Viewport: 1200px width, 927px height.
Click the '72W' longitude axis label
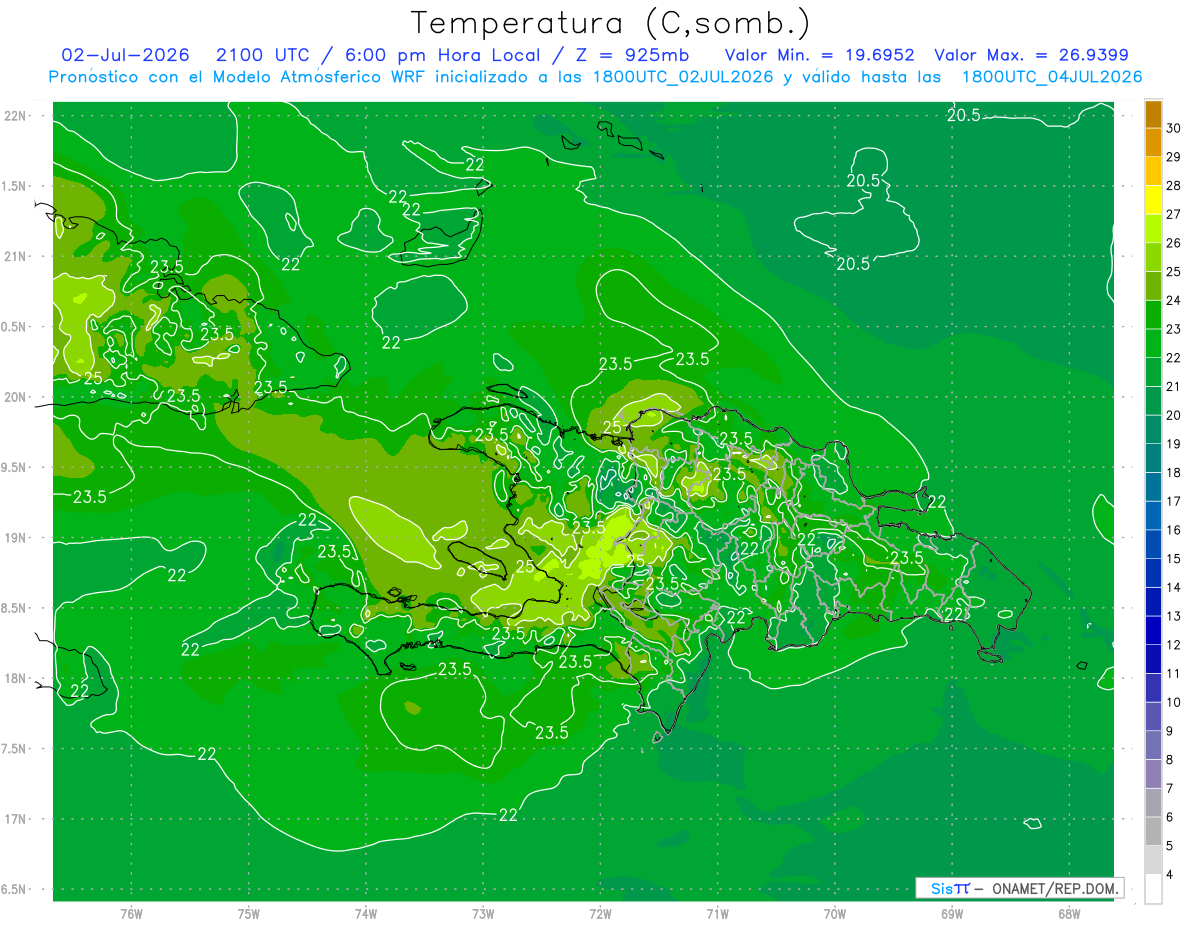(600, 914)
